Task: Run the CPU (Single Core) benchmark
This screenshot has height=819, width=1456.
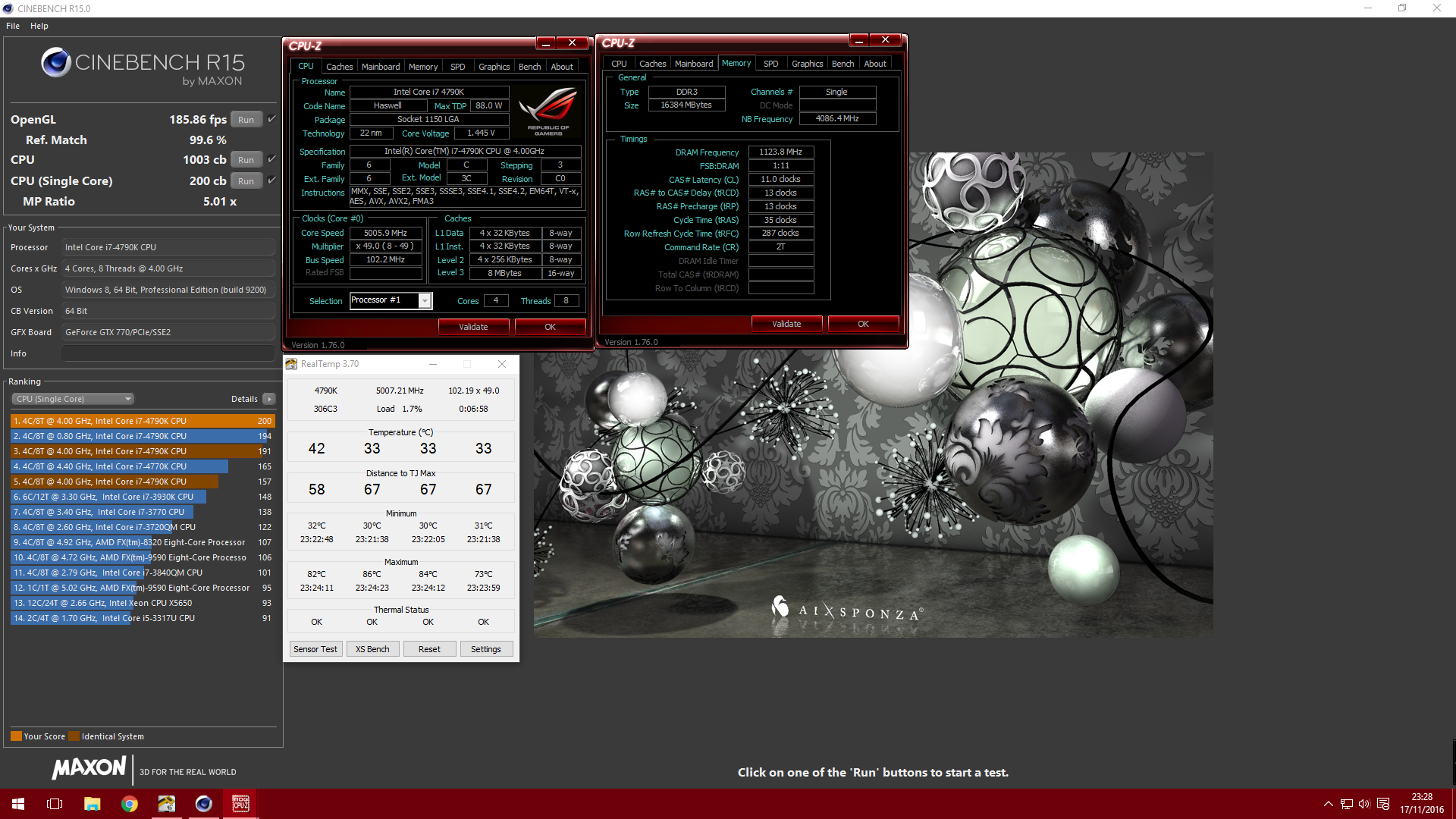Action: (246, 181)
